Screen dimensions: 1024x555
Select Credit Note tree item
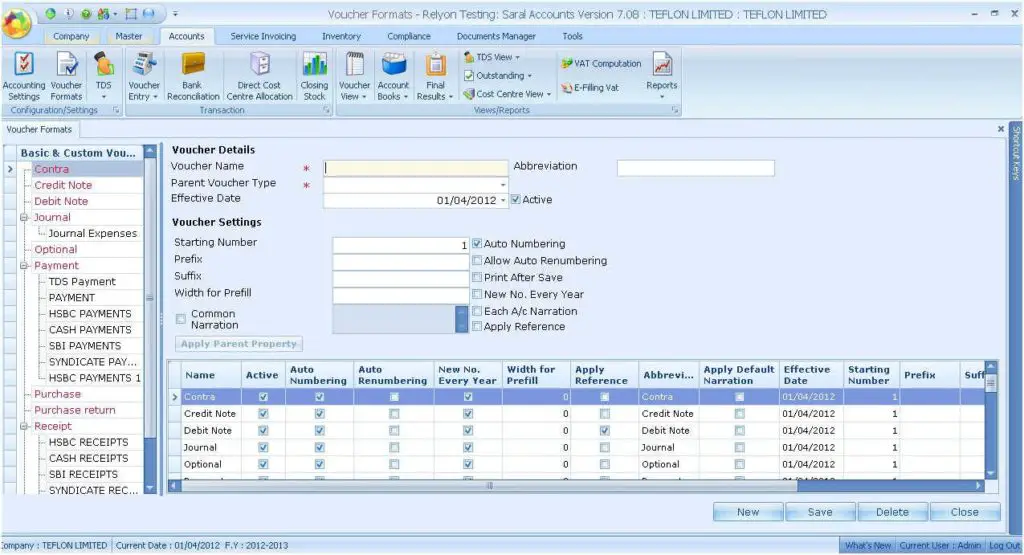click(x=63, y=185)
